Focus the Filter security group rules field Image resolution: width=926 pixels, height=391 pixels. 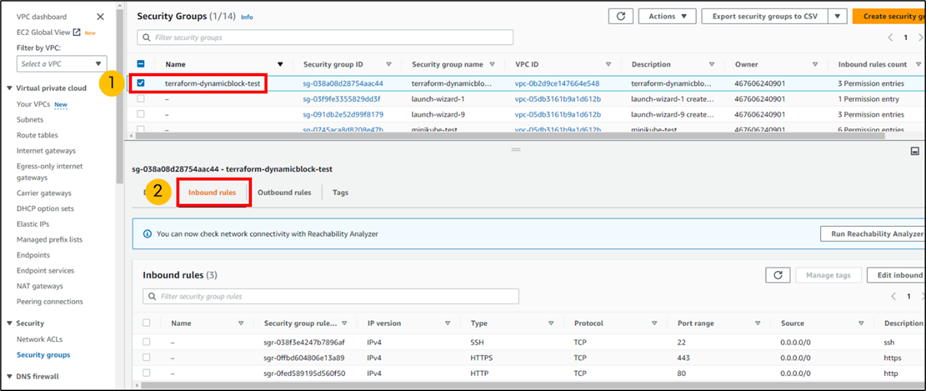[x=331, y=296]
